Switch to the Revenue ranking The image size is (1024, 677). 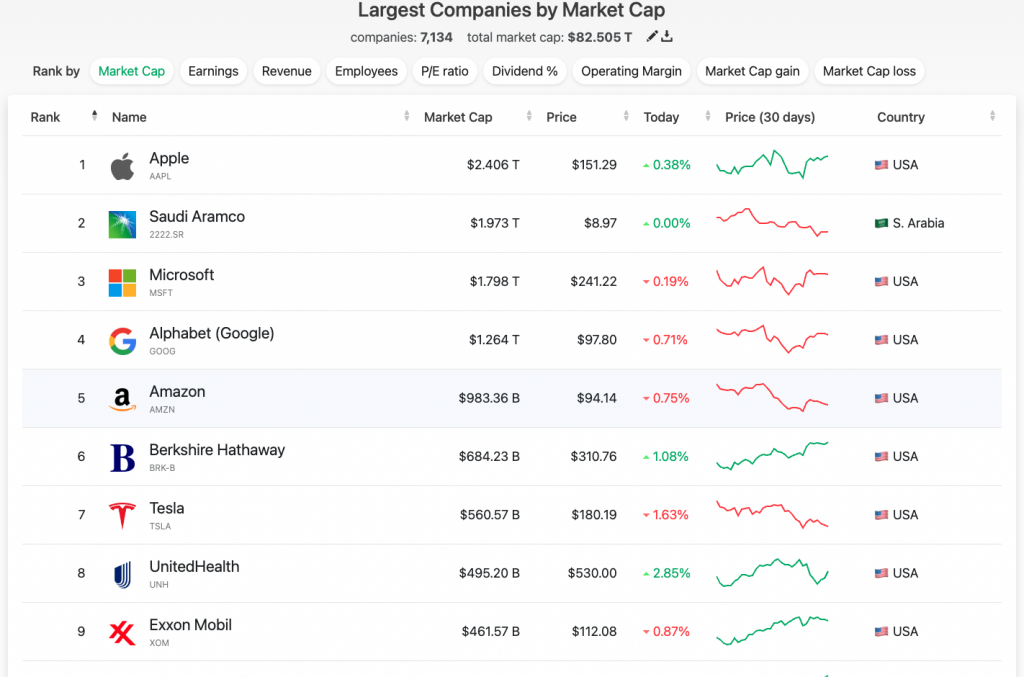point(287,71)
